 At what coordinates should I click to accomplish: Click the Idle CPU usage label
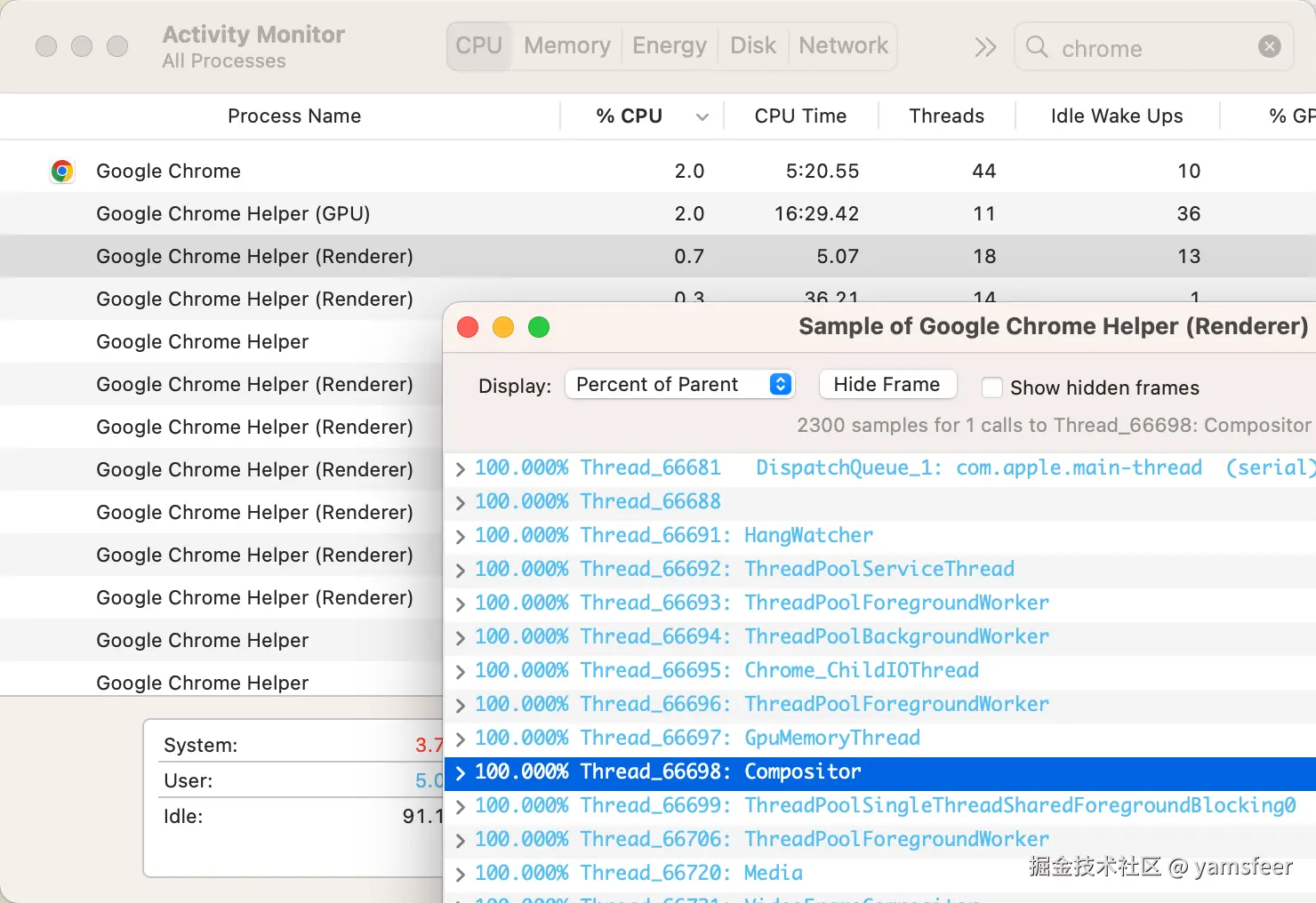(x=183, y=816)
